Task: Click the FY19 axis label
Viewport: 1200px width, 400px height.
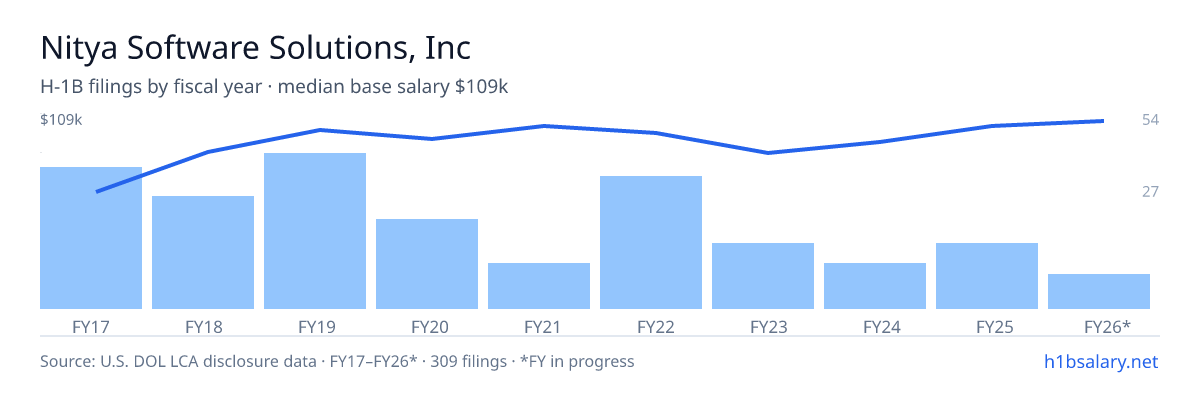Action: (315, 326)
